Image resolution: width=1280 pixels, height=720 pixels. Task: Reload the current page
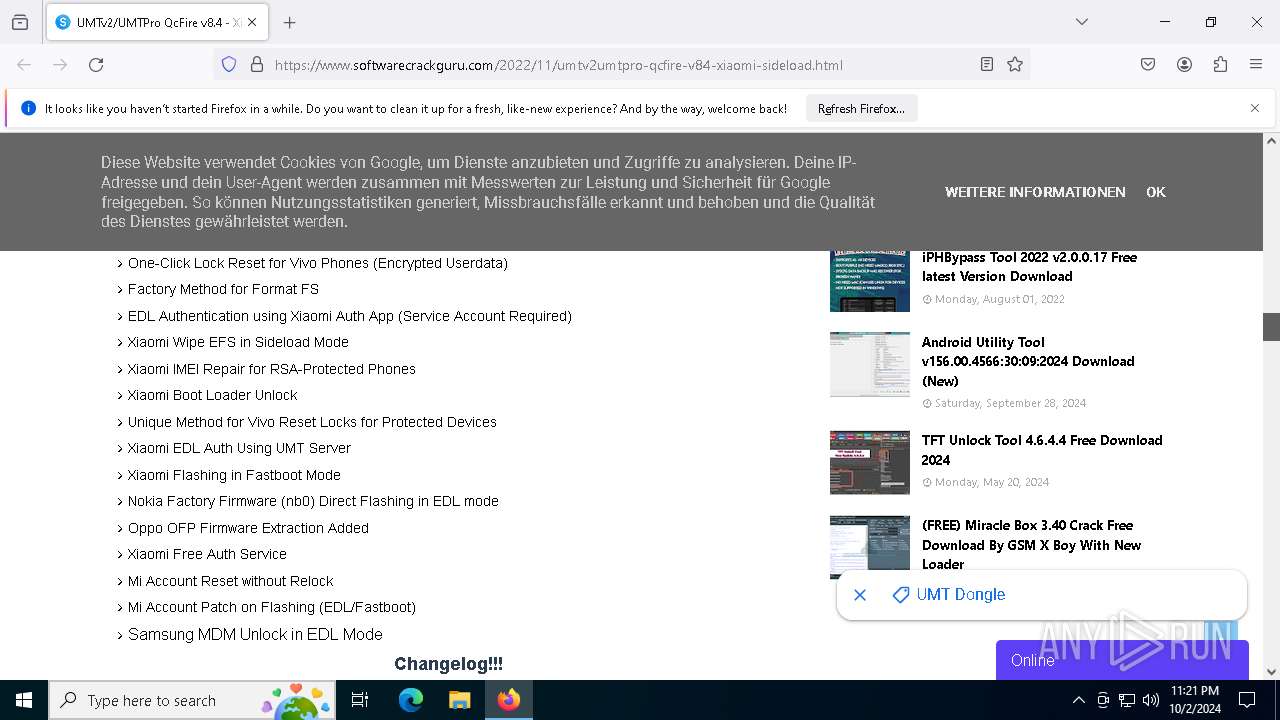(x=96, y=64)
